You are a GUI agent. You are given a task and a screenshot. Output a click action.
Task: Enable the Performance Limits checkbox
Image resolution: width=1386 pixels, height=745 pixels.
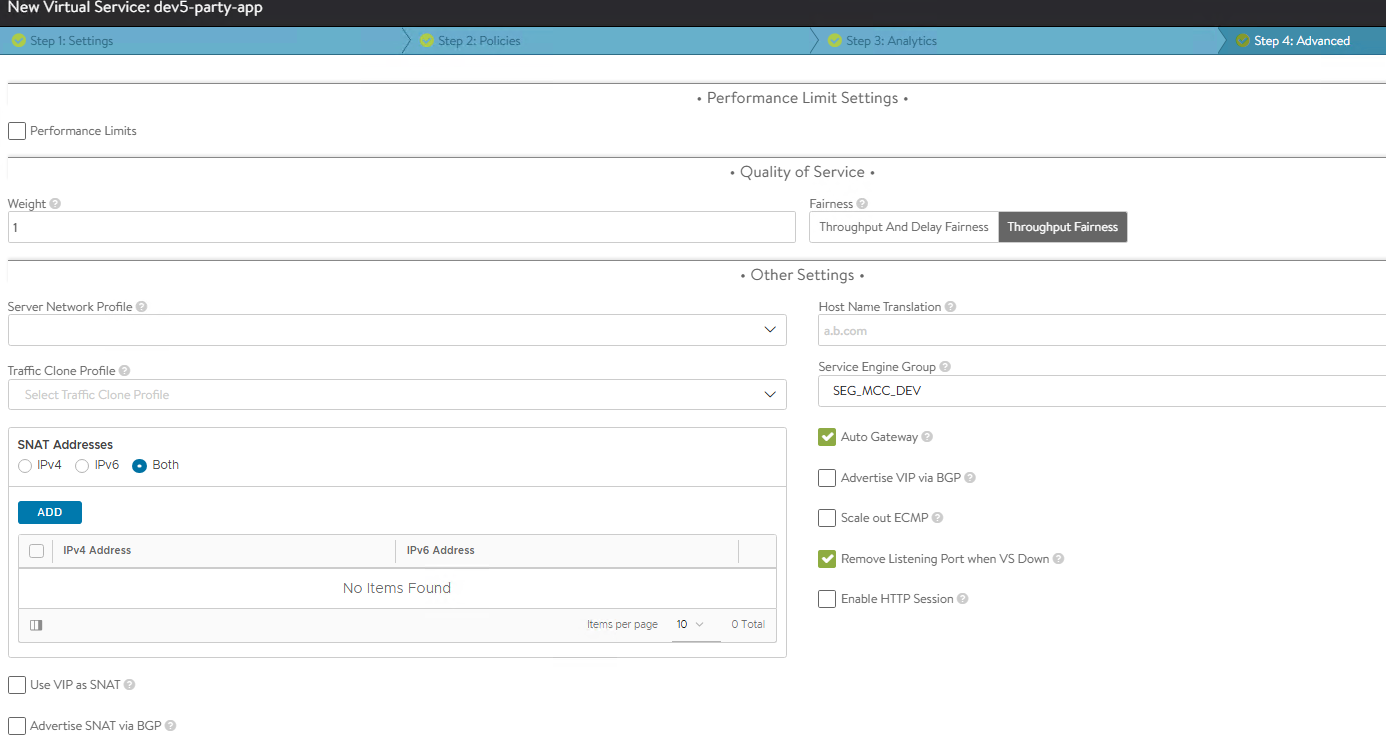17,131
